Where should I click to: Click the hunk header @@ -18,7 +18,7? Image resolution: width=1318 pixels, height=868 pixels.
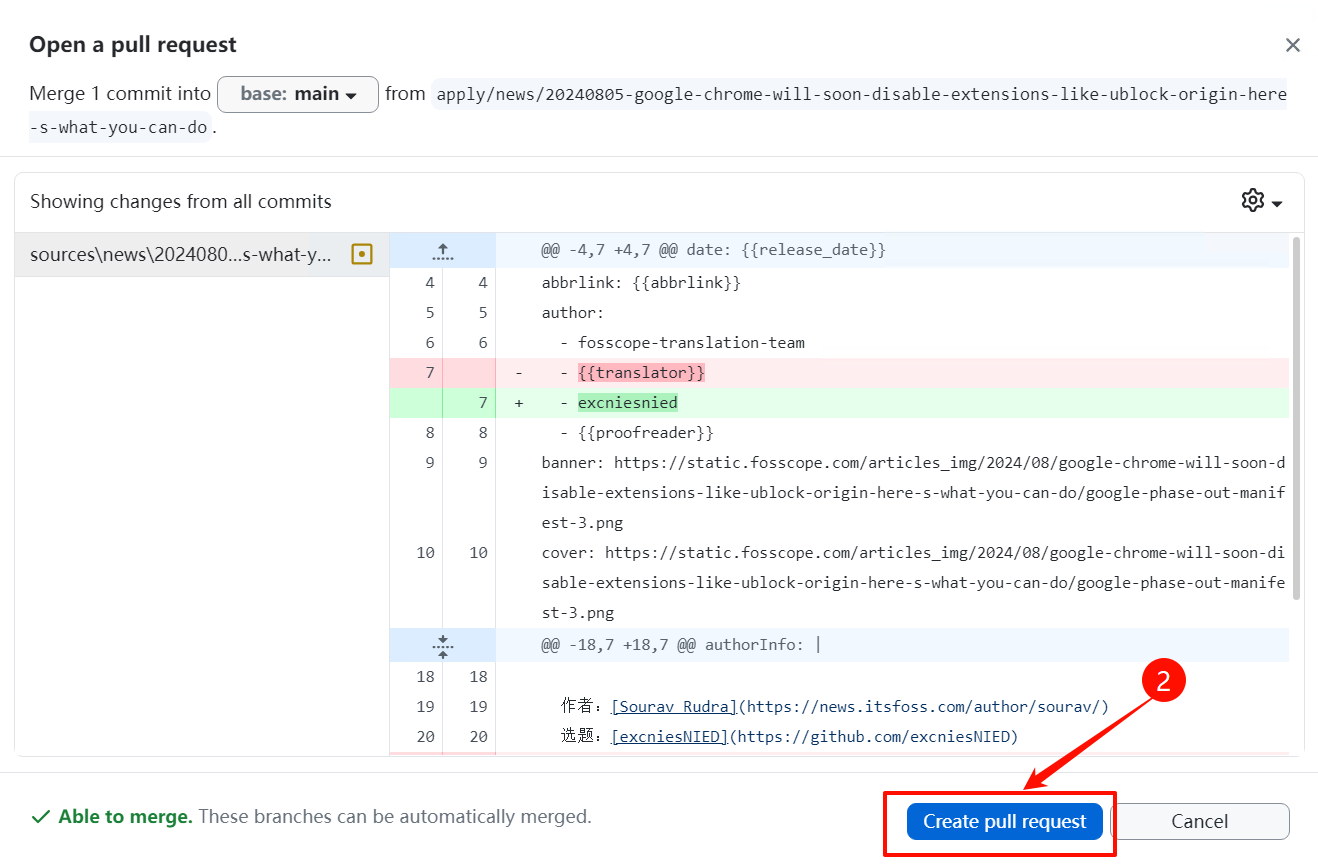click(x=681, y=645)
